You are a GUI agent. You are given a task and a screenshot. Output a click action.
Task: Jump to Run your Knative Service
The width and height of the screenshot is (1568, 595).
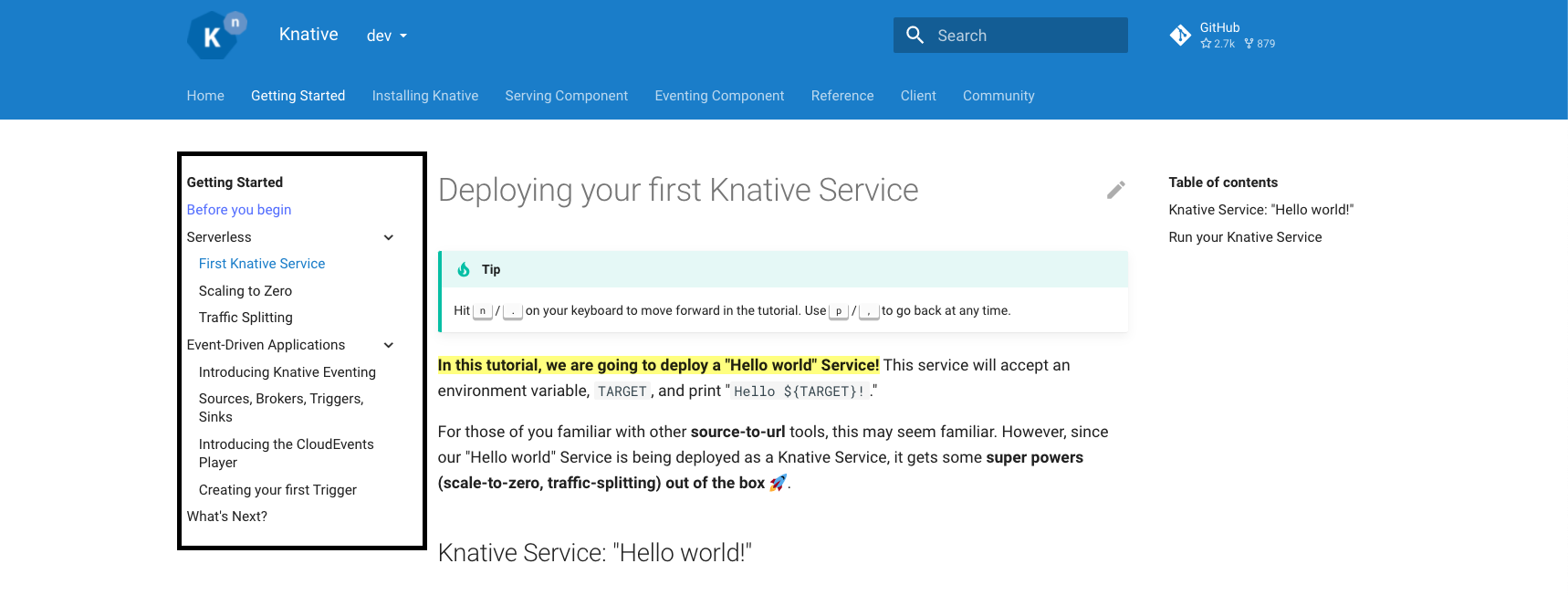pyautogui.click(x=1245, y=237)
